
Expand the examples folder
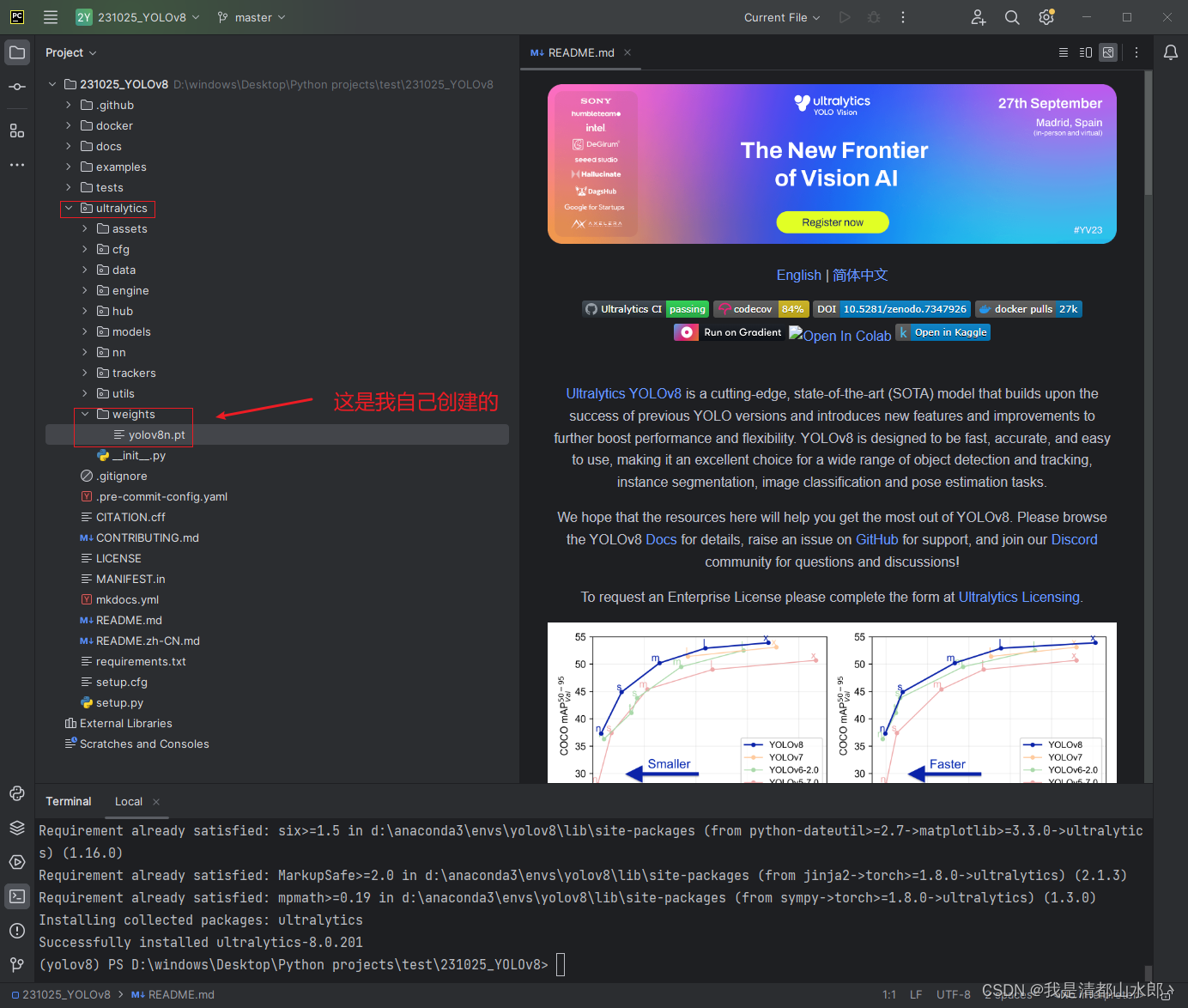pyautogui.click(x=69, y=167)
